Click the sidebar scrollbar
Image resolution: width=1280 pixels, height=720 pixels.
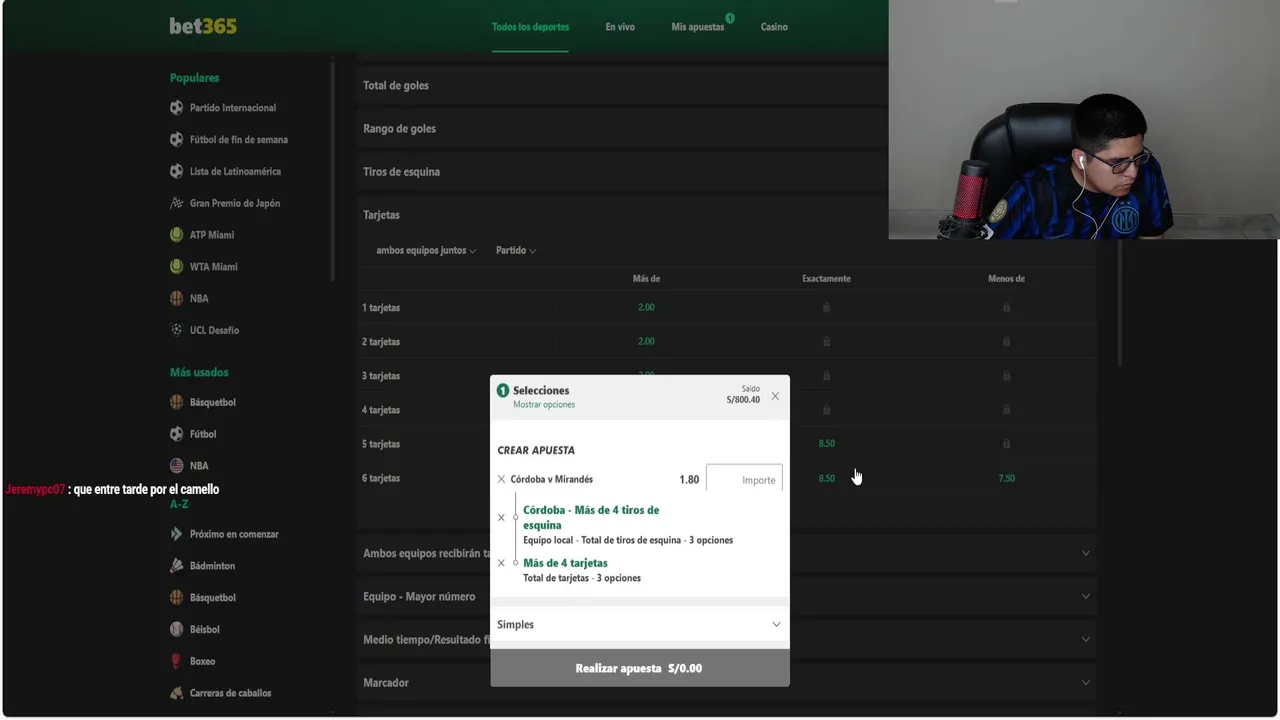coord(332,170)
